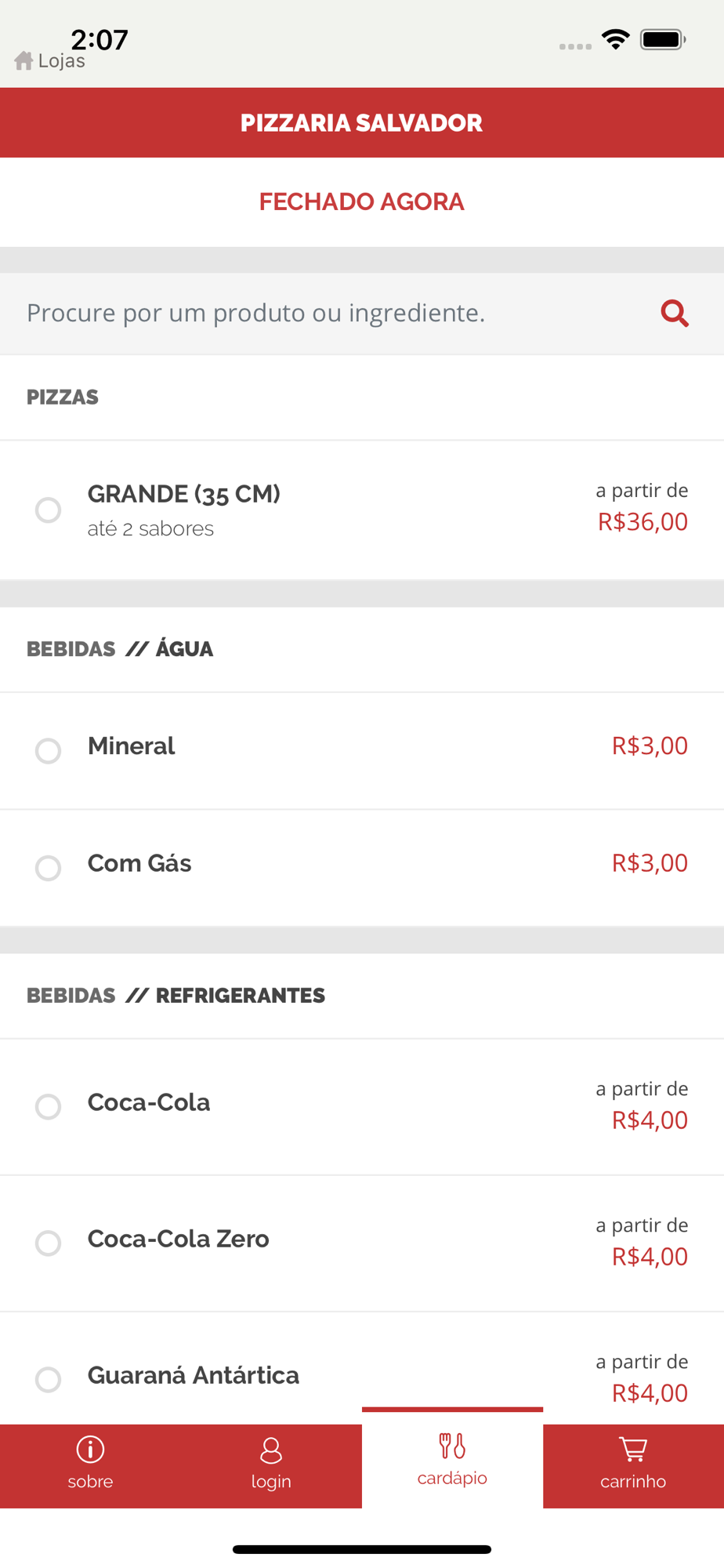Tap the red search magnifier icon
The height and width of the screenshot is (1568, 724).
674,313
